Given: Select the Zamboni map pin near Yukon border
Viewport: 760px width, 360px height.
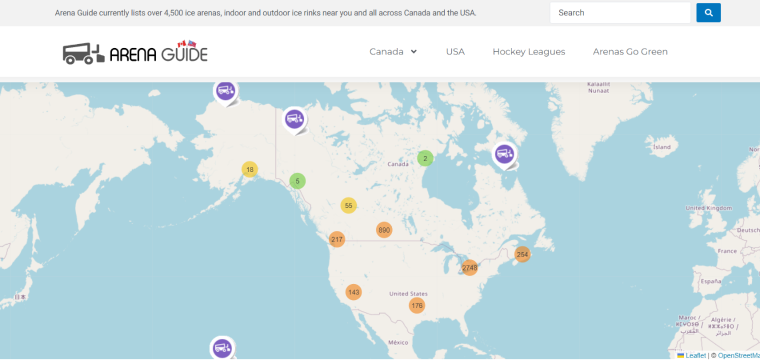Looking at the screenshot, I should (x=295, y=120).
